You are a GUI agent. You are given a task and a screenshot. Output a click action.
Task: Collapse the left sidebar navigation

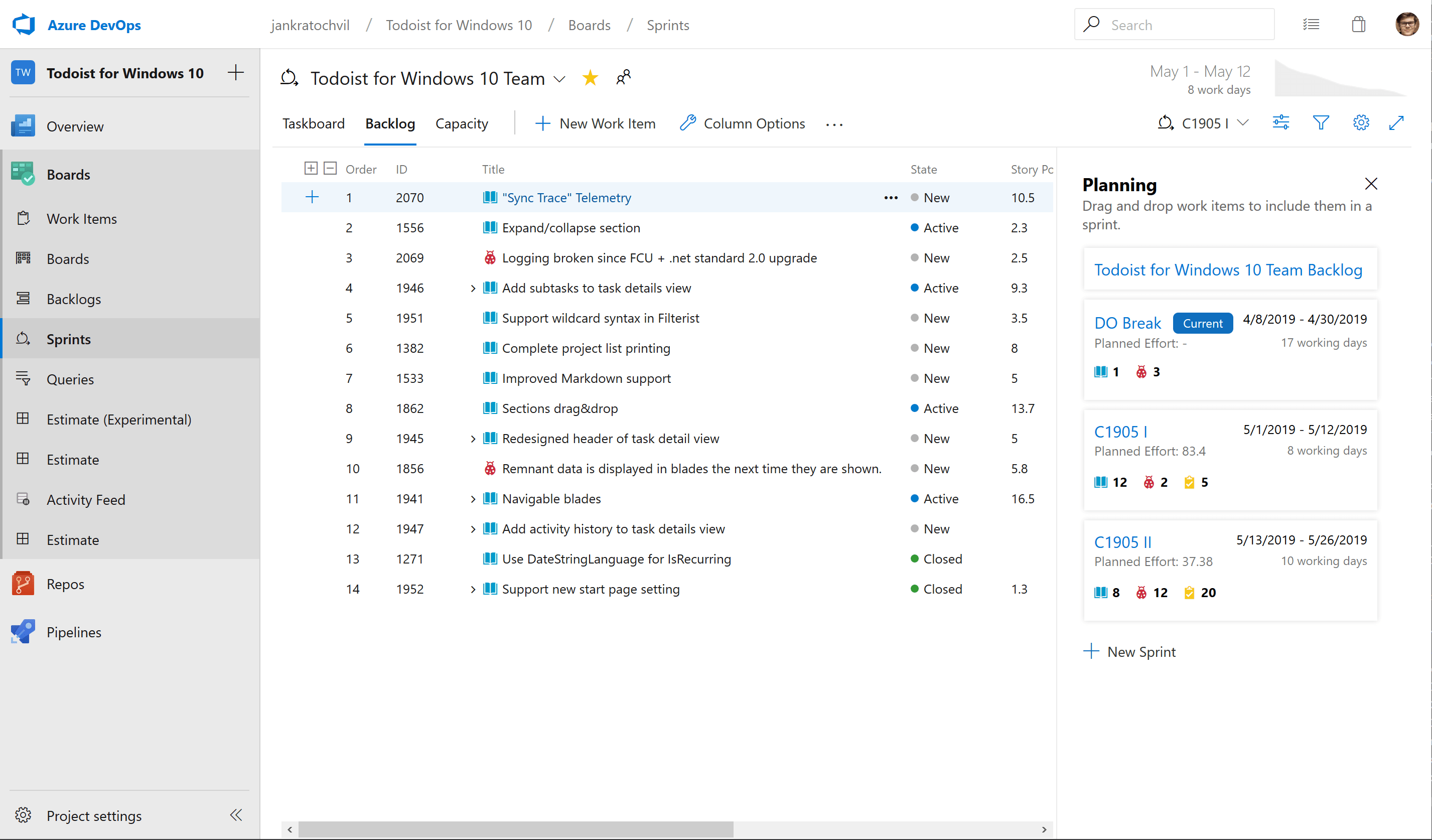tap(236, 815)
